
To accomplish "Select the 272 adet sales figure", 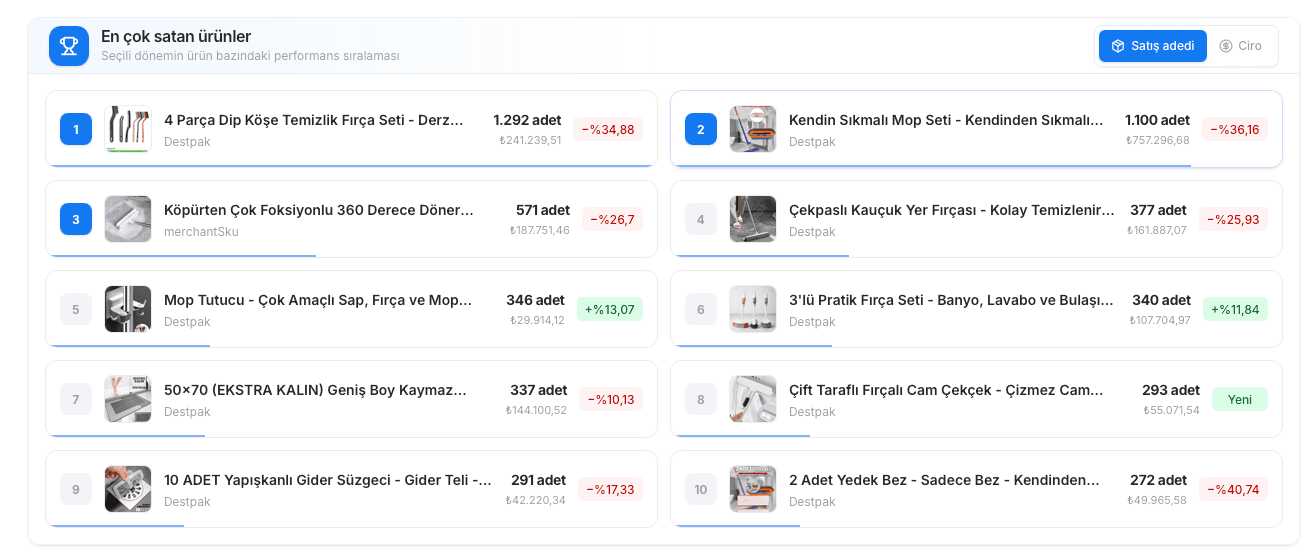I will 1158,480.
